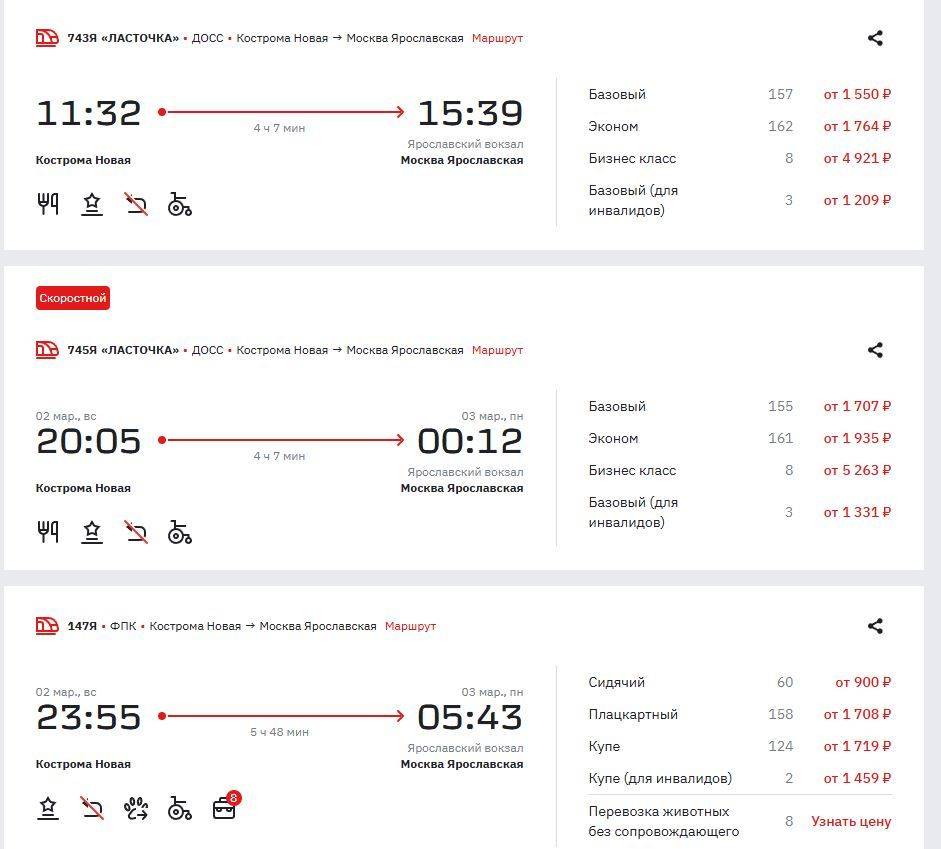Select Купе fare from 1 719 ₽
The width and height of the screenshot is (941, 849).
[856, 746]
